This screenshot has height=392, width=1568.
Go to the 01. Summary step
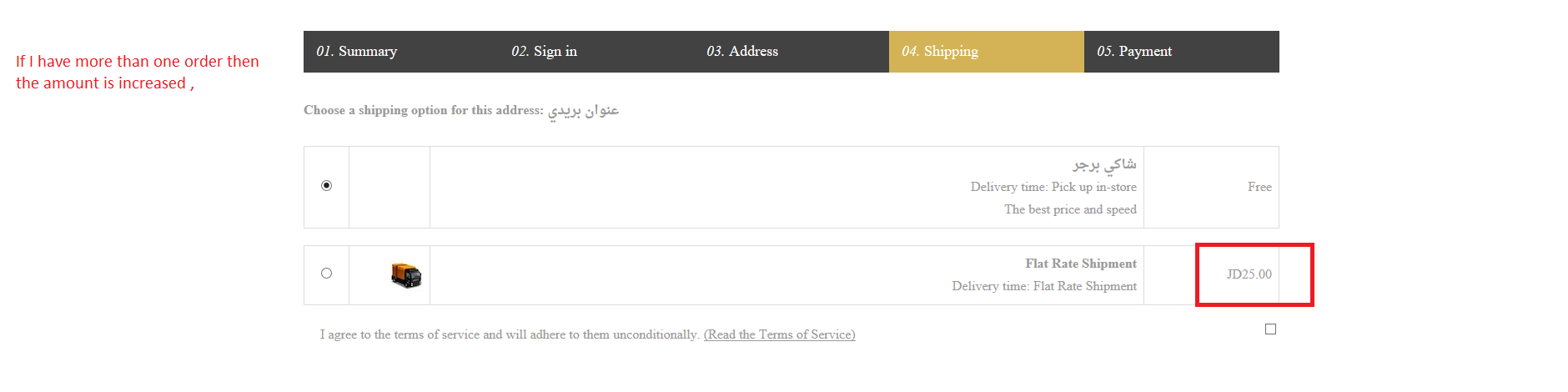(x=357, y=52)
